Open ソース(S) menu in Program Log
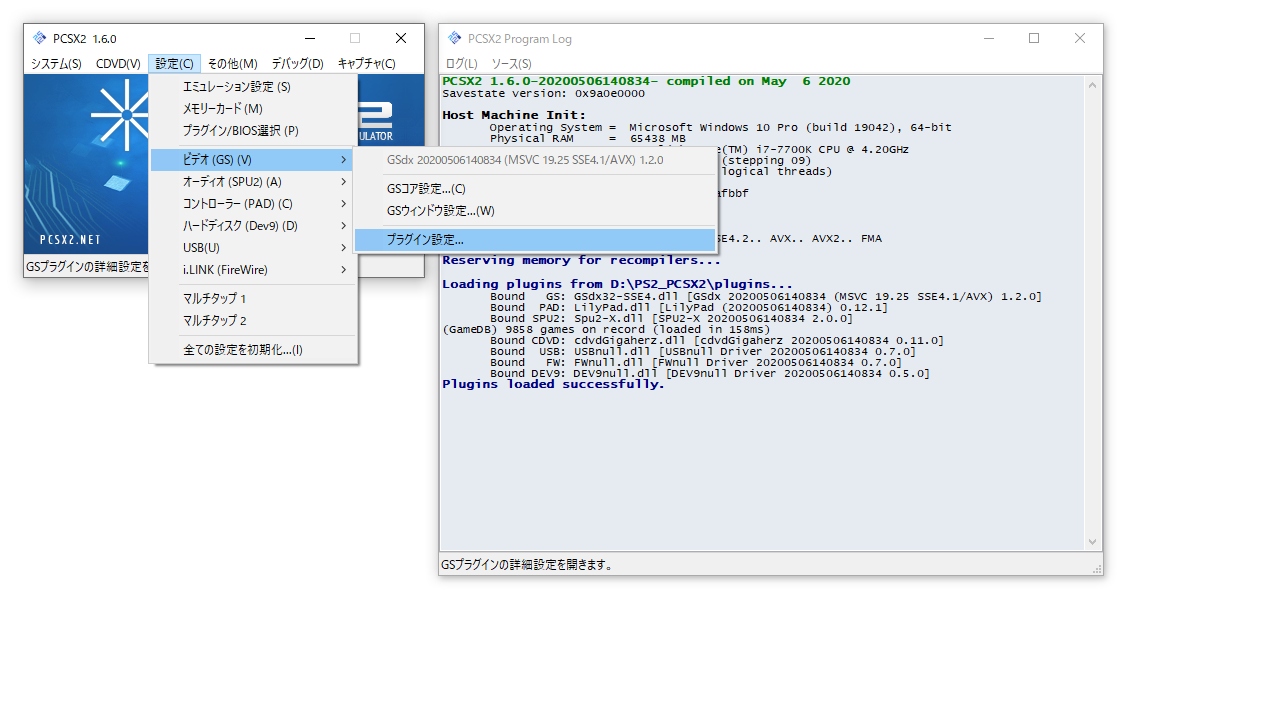This screenshot has height=720, width=1280. (x=511, y=64)
